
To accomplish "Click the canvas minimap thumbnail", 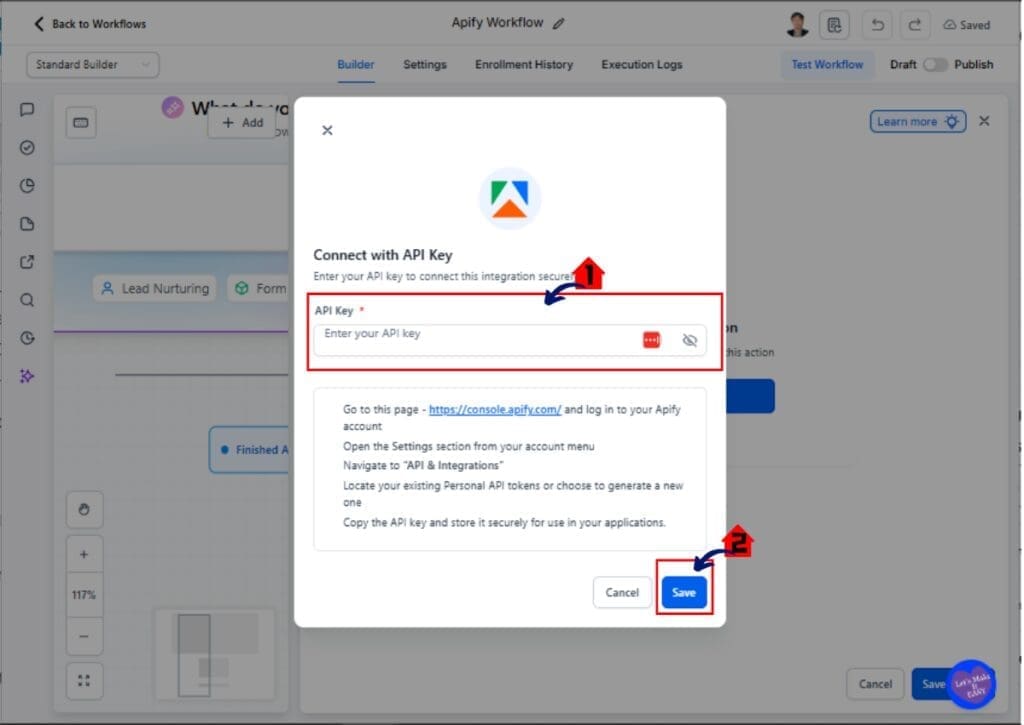I will [215, 654].
